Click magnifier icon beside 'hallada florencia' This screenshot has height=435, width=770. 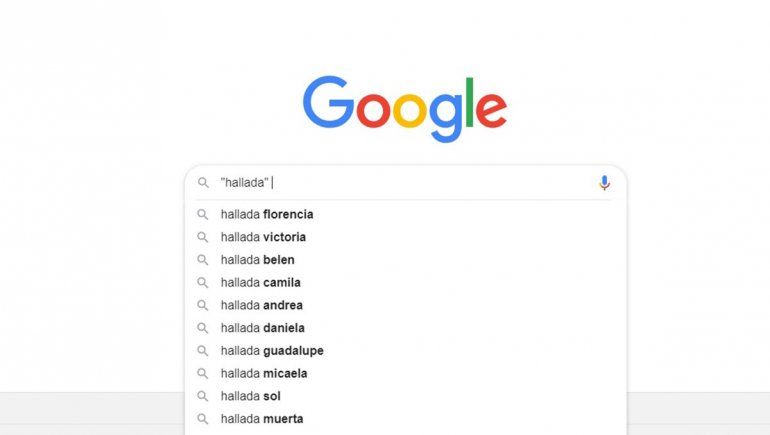click(x=203, y=214)
